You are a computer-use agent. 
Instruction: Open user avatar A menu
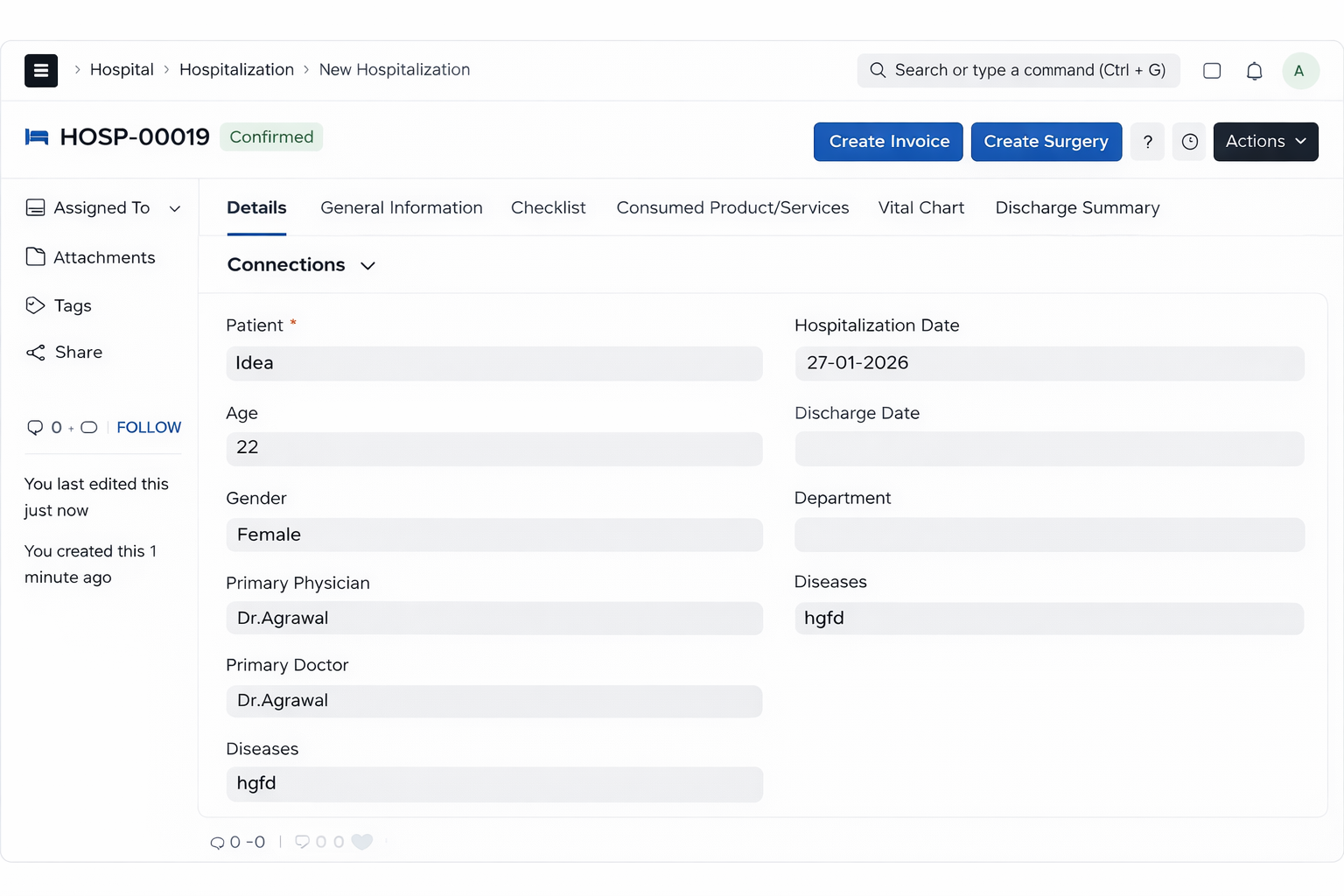[1300, 71]
